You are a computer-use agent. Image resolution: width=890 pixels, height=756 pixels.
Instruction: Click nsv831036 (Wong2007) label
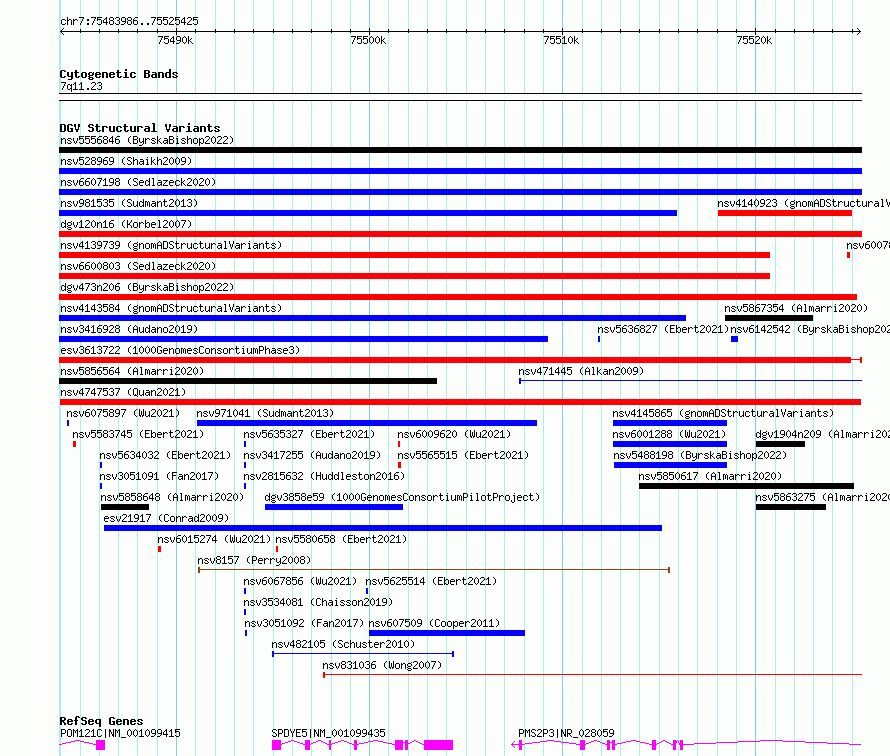tap(382, 665)
